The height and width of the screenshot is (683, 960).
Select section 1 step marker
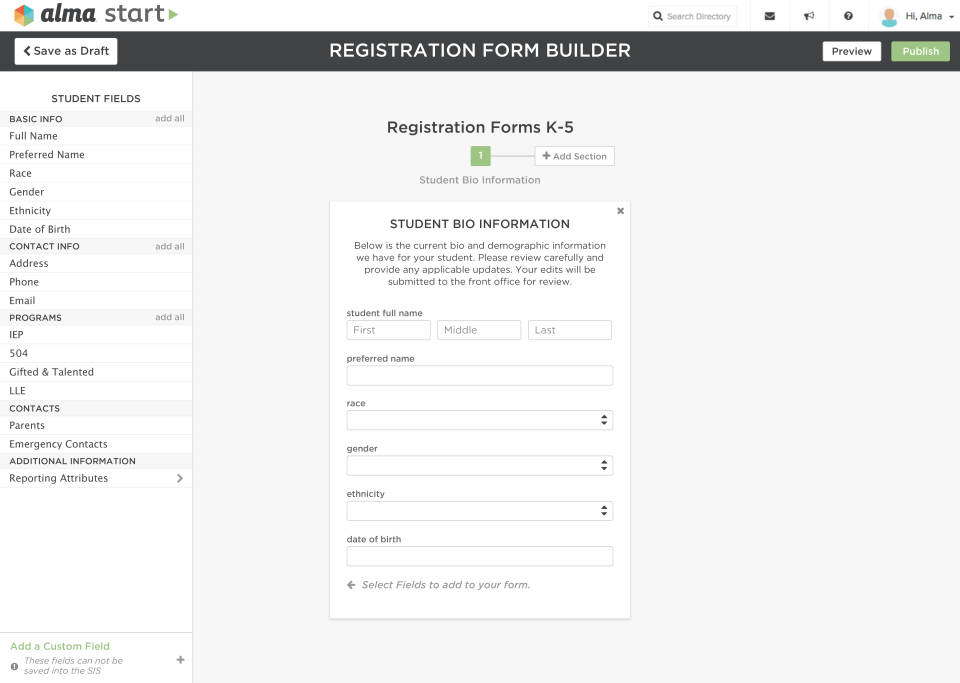481,156
